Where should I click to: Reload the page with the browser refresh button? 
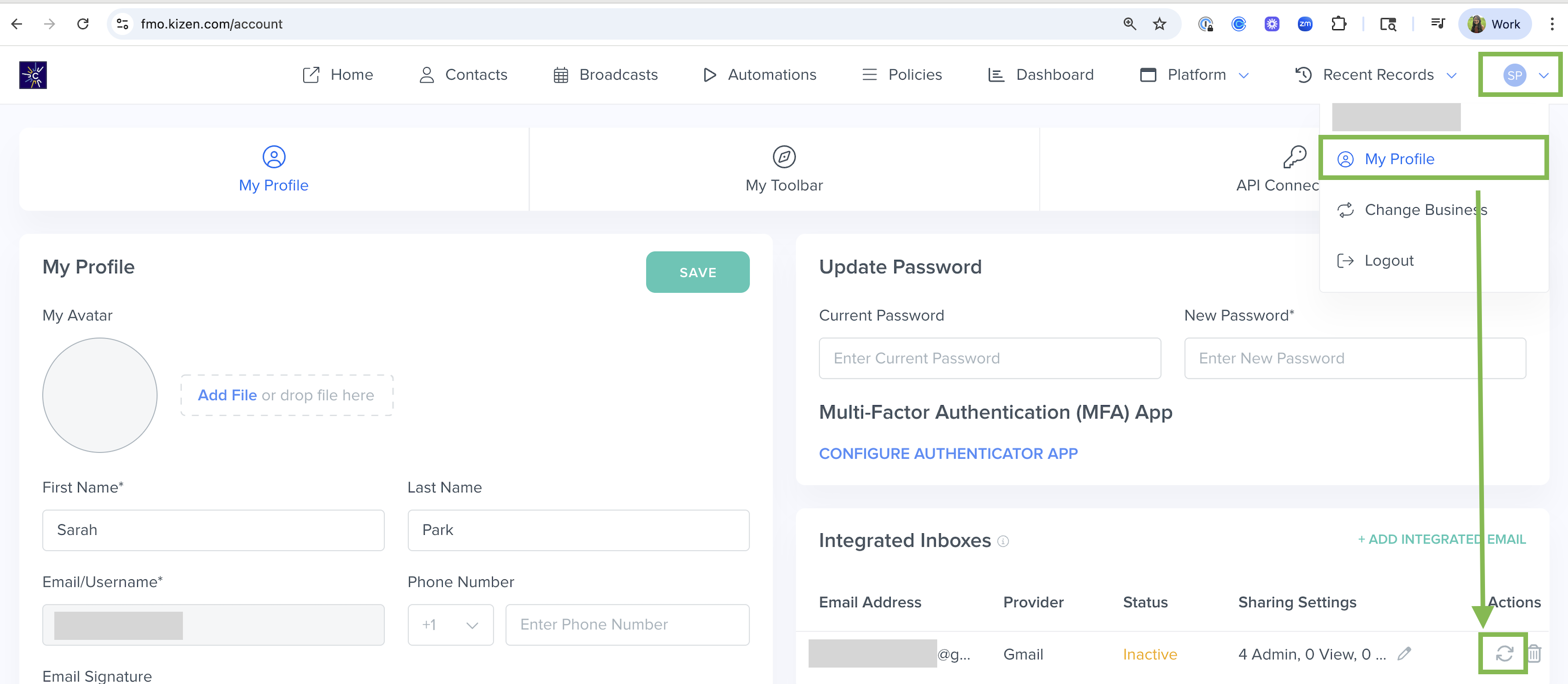[83, 24]
